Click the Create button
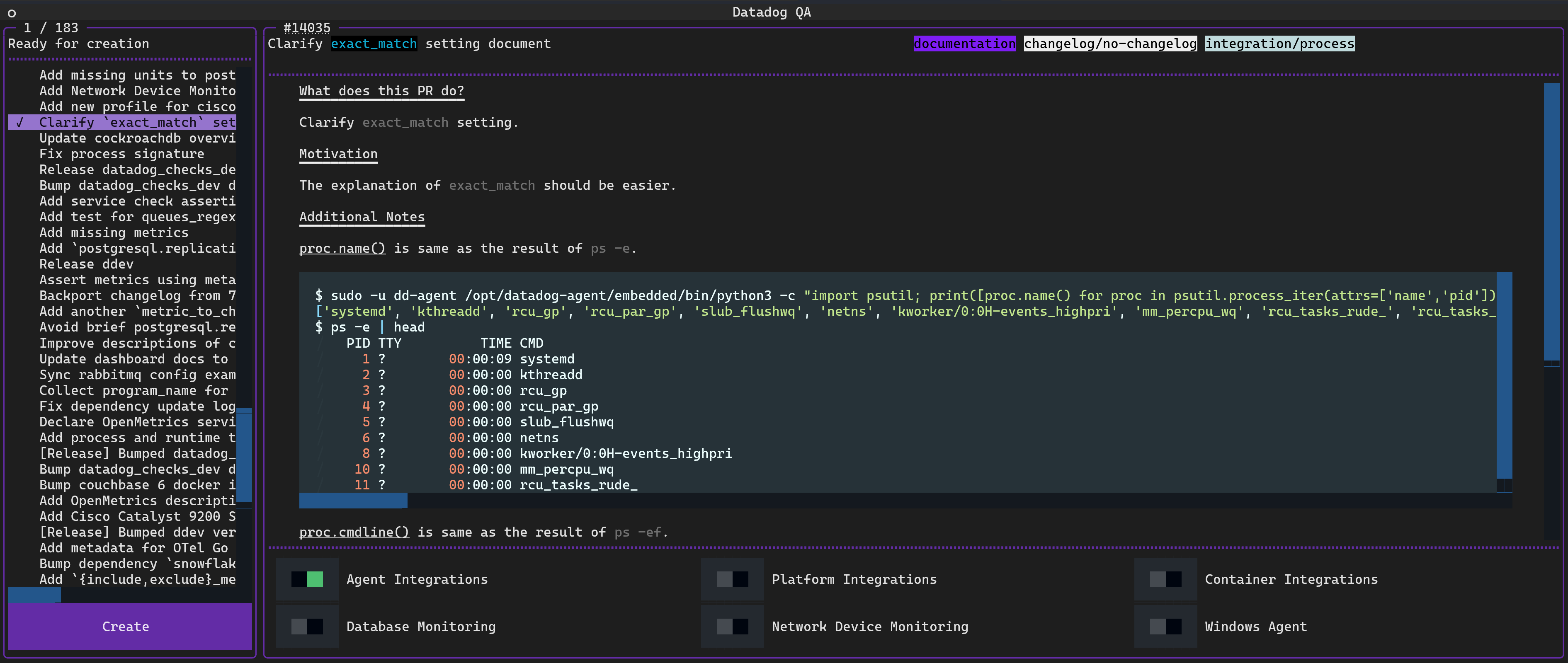The height and width of the screenshot is (663, 1568). [125, 626]
